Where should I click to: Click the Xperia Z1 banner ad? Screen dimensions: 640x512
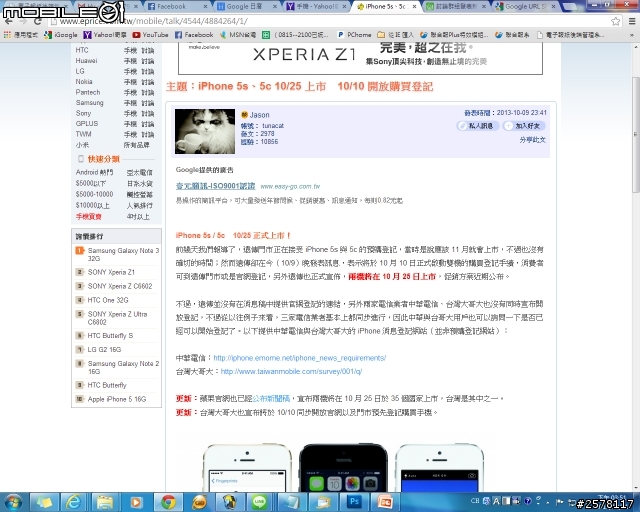[360, 58]
